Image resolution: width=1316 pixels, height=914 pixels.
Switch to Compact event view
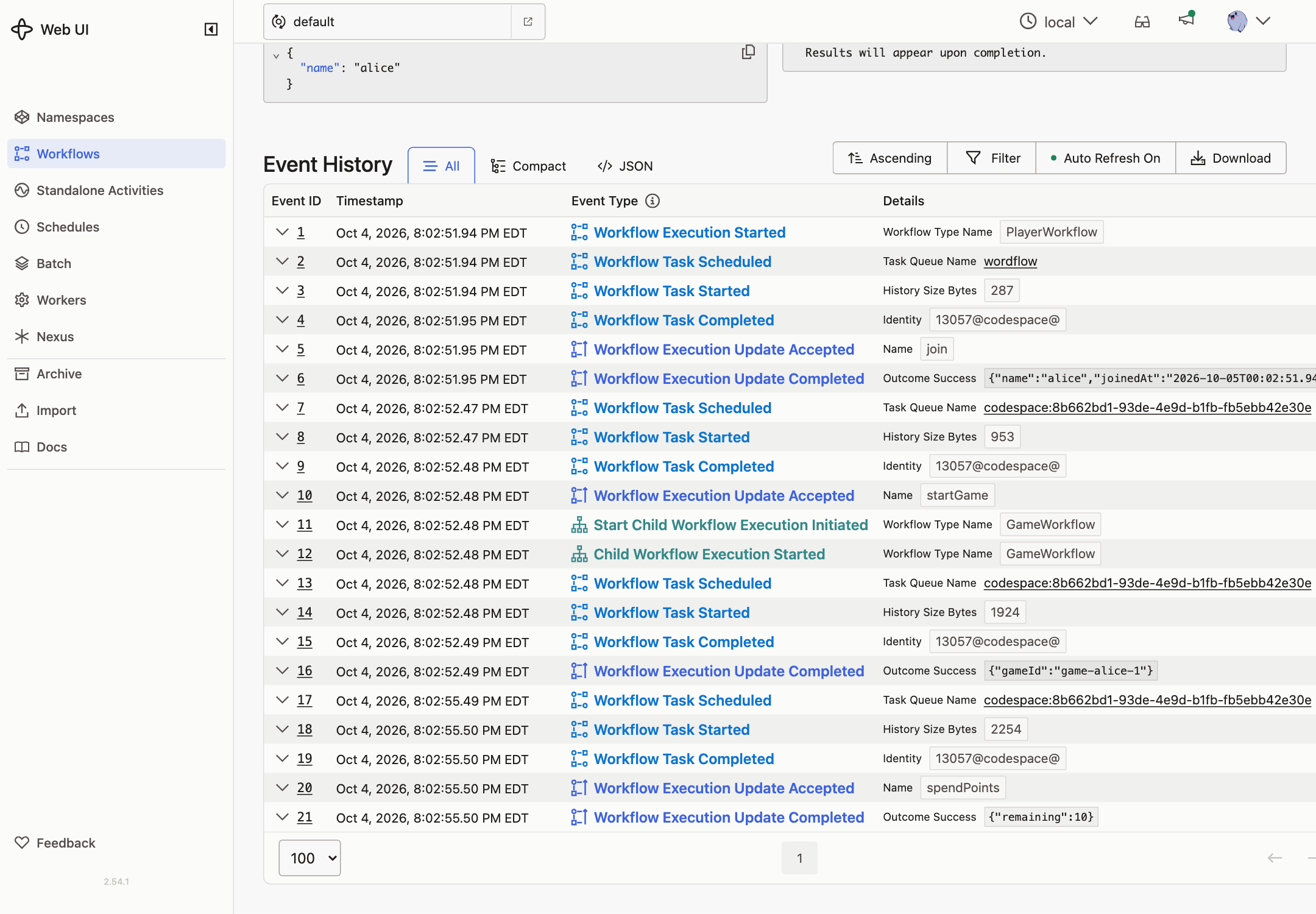[528, 166]
